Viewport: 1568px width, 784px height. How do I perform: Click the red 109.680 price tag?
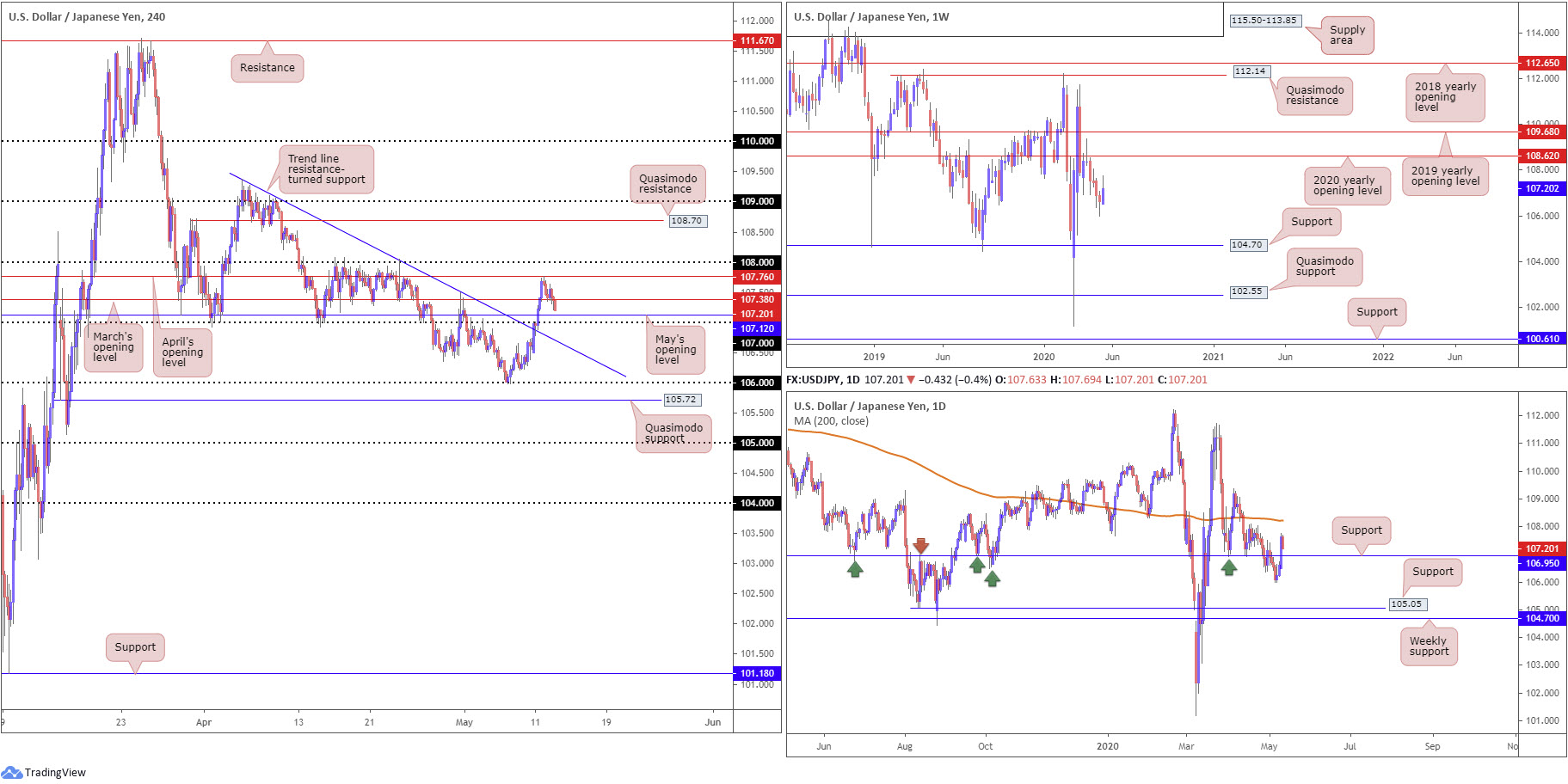[1542, 132]
